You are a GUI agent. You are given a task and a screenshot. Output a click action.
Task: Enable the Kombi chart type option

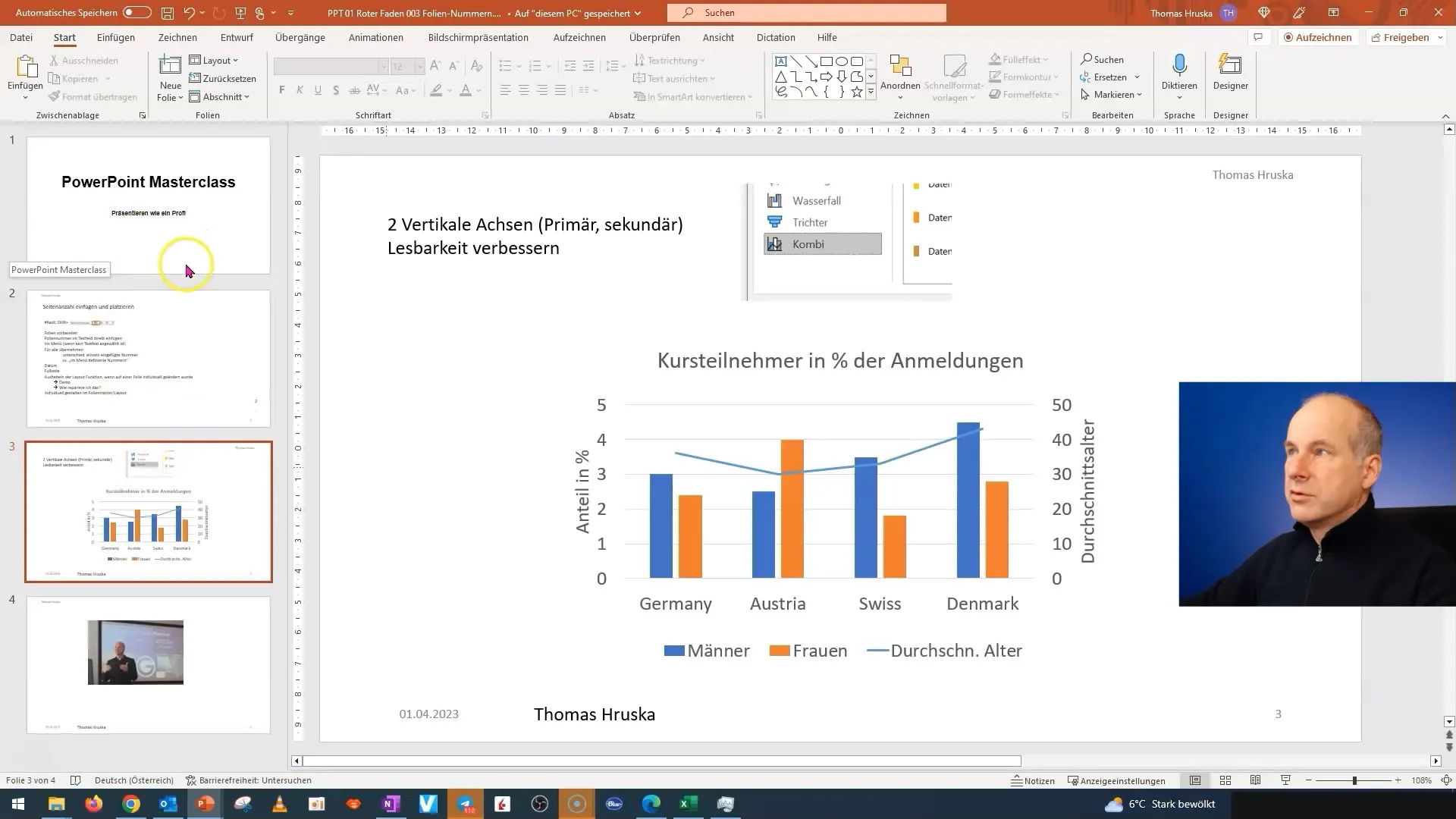807,244
